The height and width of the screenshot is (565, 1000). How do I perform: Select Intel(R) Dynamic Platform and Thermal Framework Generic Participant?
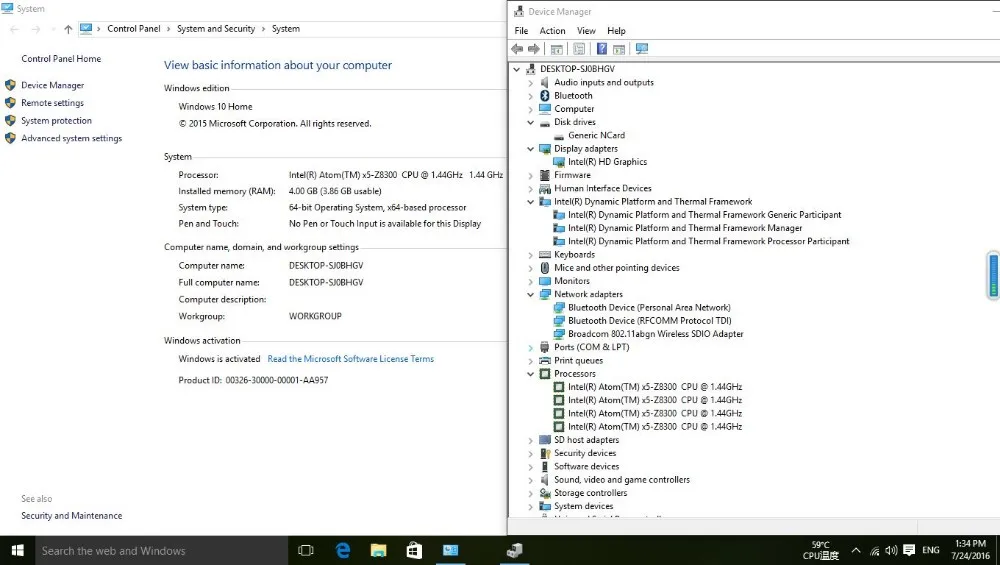click(705, 215)
